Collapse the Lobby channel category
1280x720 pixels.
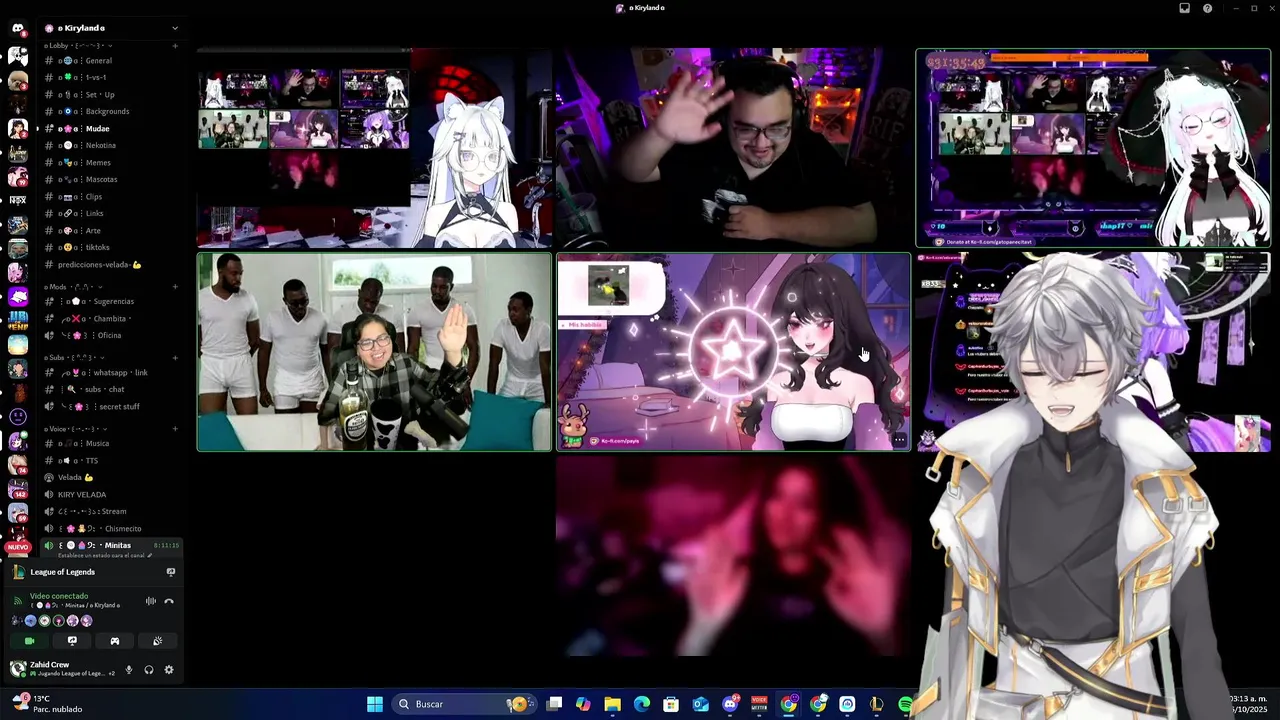(78, 46)
